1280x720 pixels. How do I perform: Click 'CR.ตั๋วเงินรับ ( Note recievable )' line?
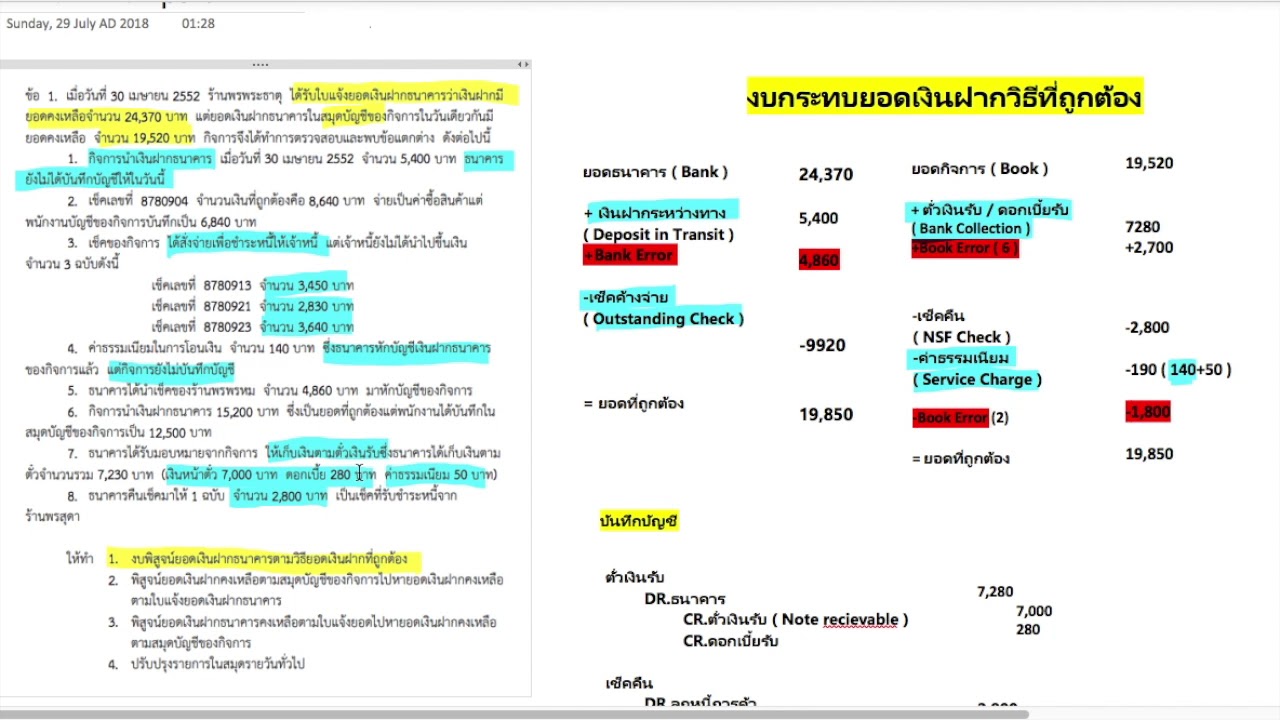pos(796,620)
